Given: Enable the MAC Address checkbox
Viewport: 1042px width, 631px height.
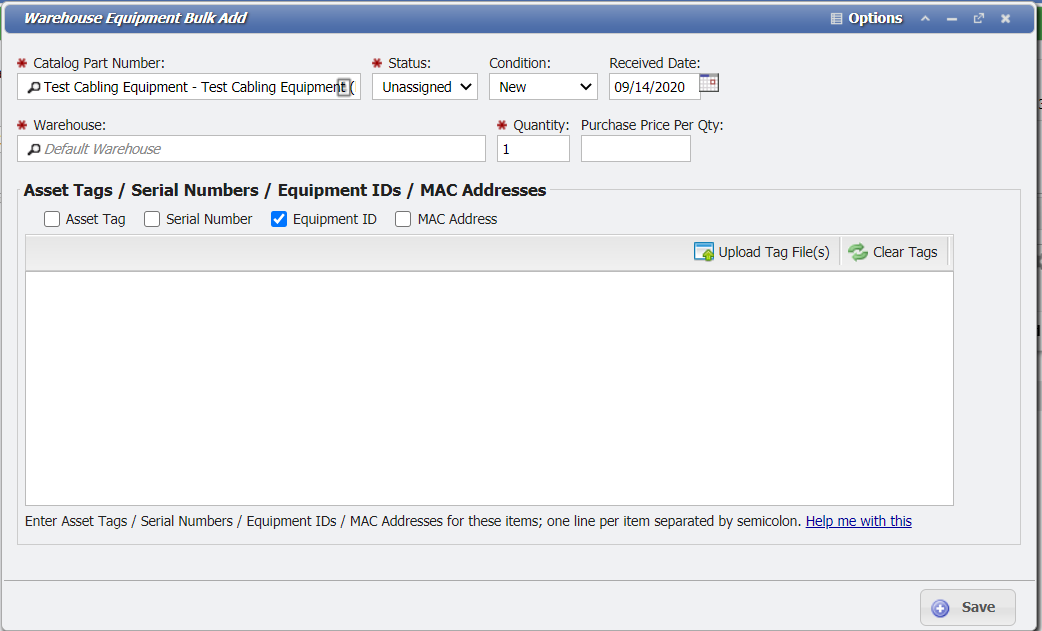Looking at the screenshot, I should [x=402, y=218].
